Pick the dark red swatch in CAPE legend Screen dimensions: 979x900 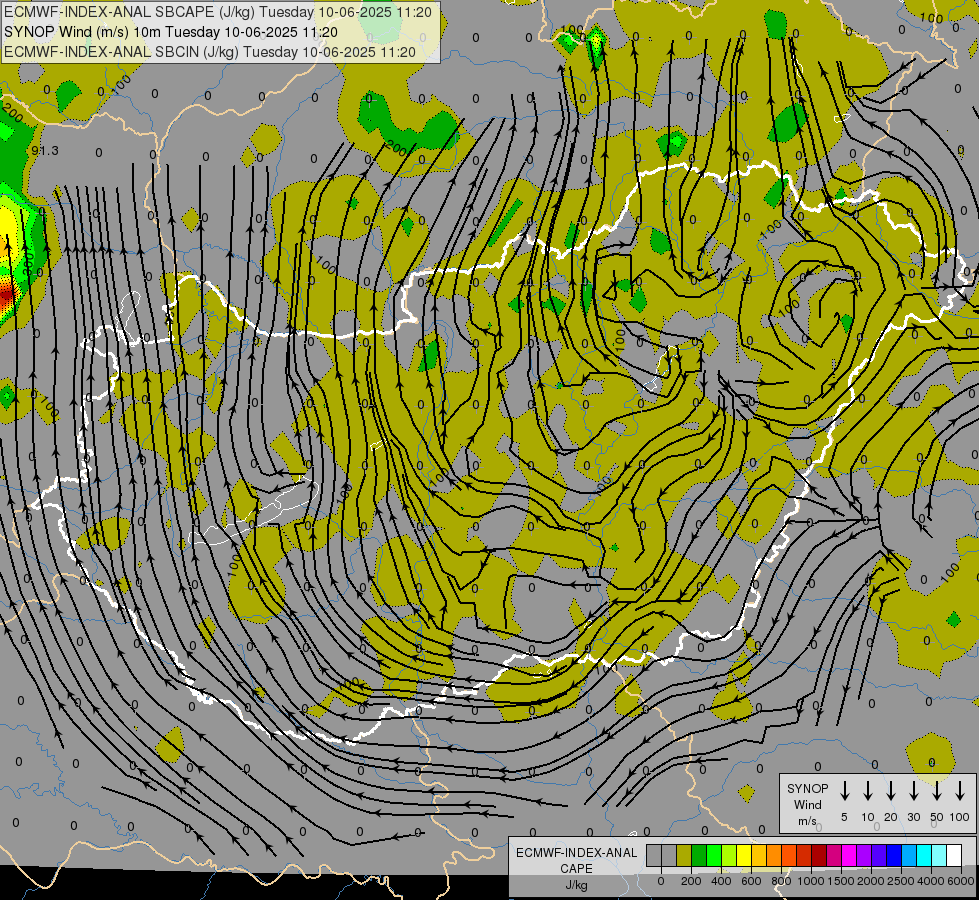point(819,856)
